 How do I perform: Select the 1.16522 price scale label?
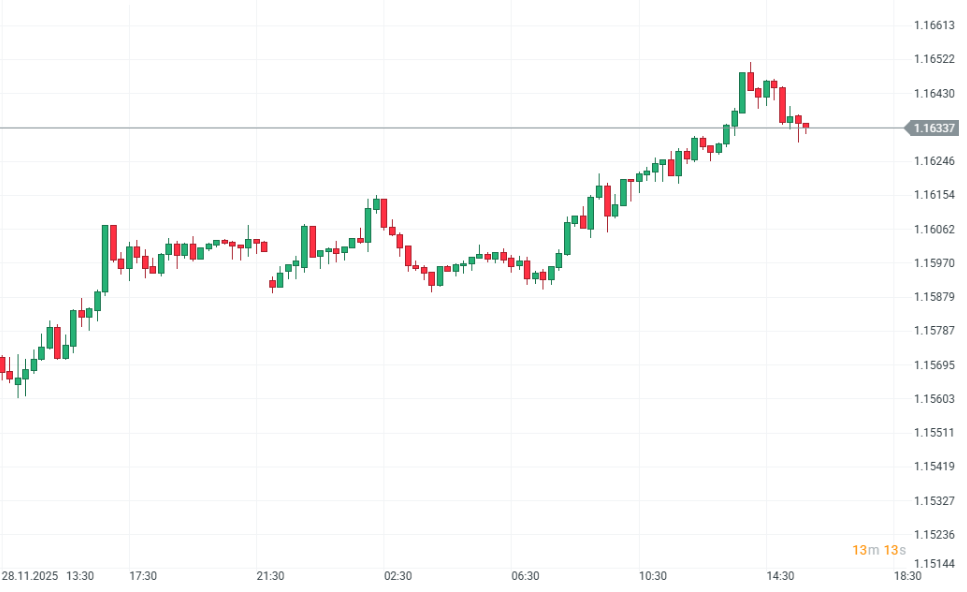(x=934, y=59)
